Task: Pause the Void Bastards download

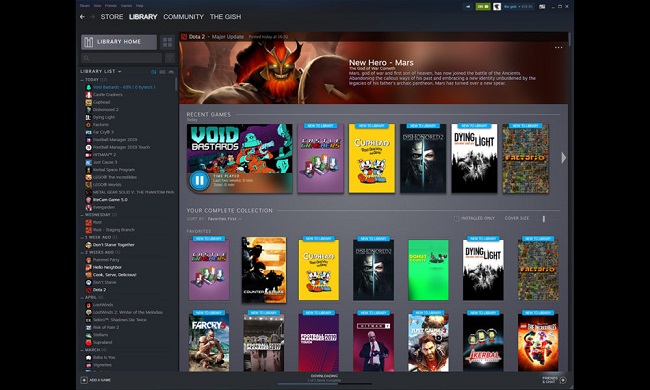Action: tap(199, 180)
